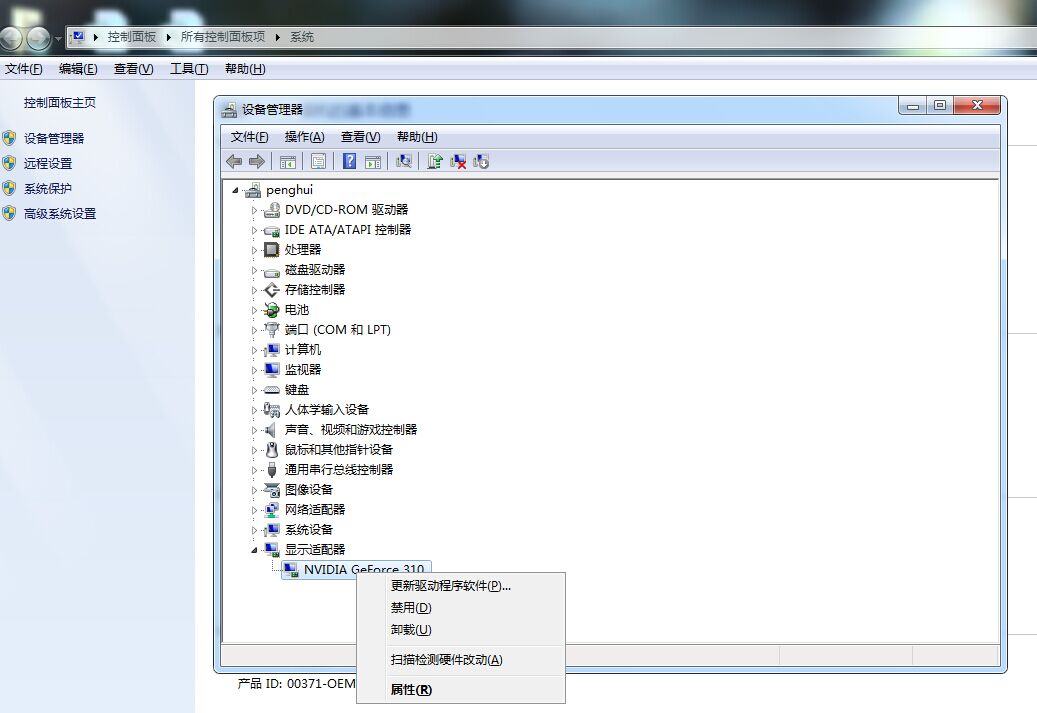Select the 存储控制器 icon
Viewport: 1037px width, 713px height.
coord(272,290)
